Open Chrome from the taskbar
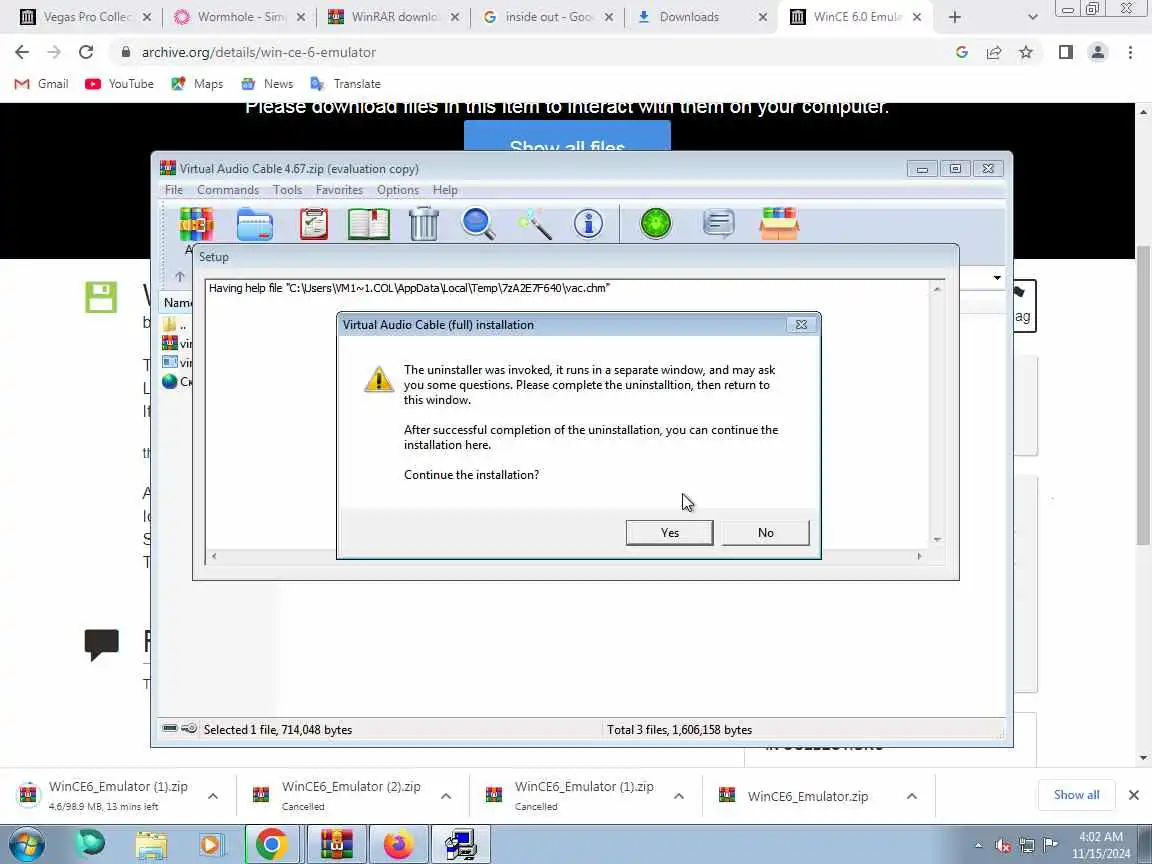This screenshot has width=1152, height=864. point(271,844)
